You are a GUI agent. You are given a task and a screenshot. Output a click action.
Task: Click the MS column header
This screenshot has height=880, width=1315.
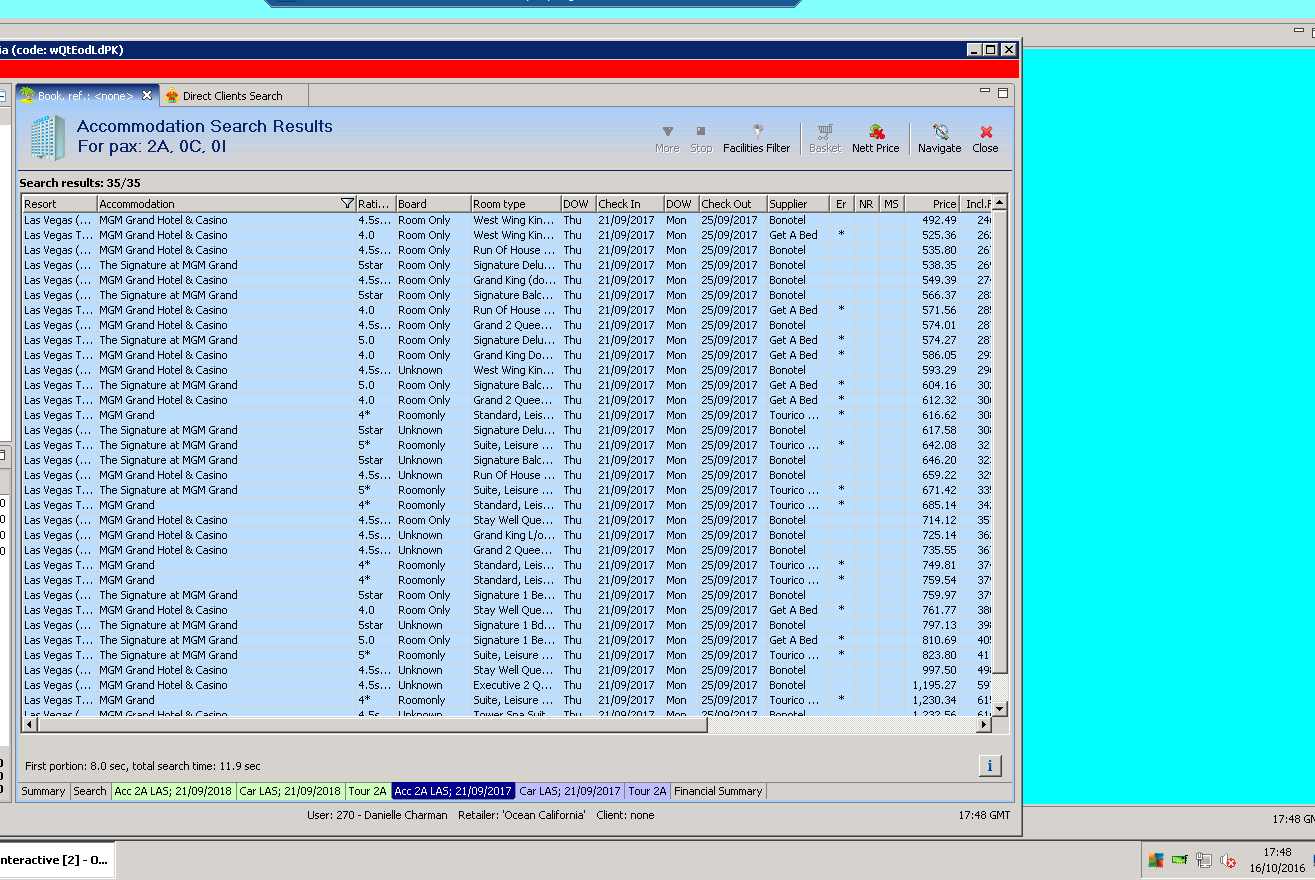[x=891, y=204]
